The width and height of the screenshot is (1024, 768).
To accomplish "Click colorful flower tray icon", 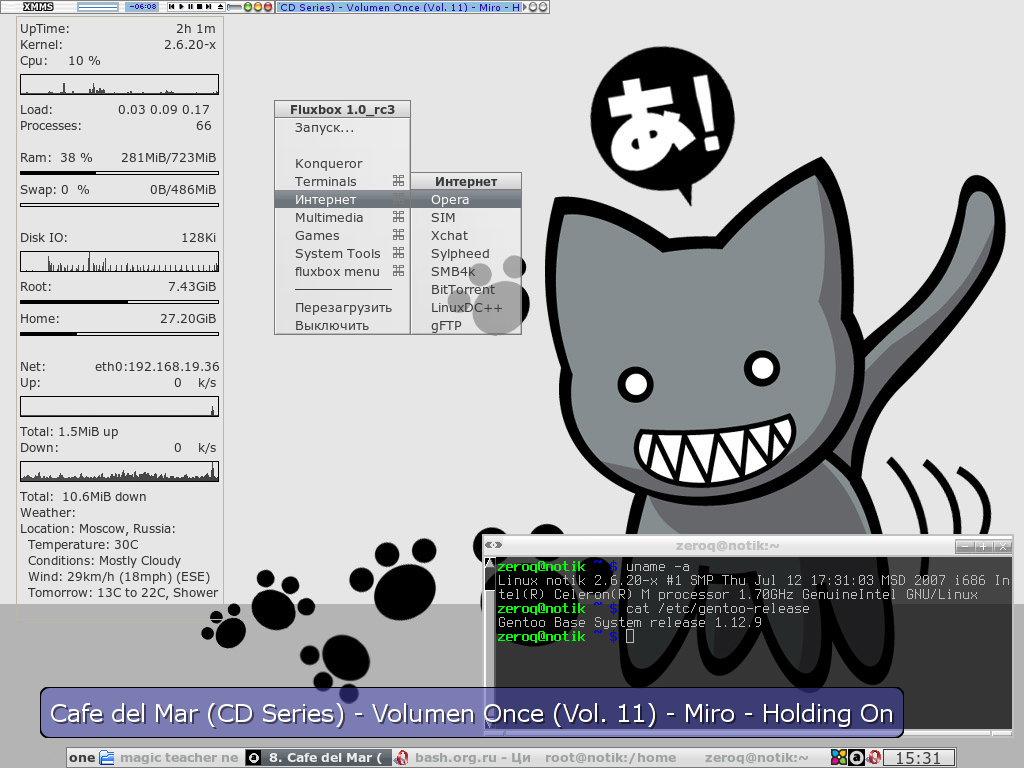I will (839, 757).
